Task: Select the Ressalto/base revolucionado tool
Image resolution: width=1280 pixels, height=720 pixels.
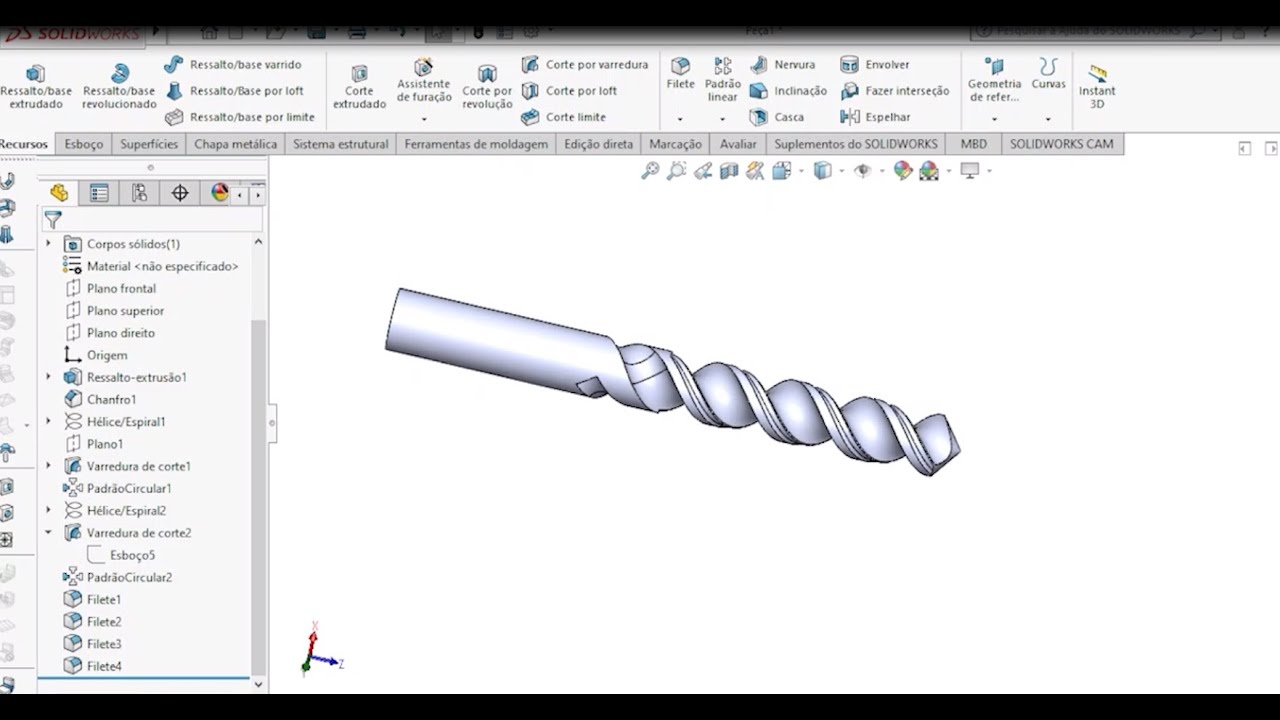Action: [119, 87]
